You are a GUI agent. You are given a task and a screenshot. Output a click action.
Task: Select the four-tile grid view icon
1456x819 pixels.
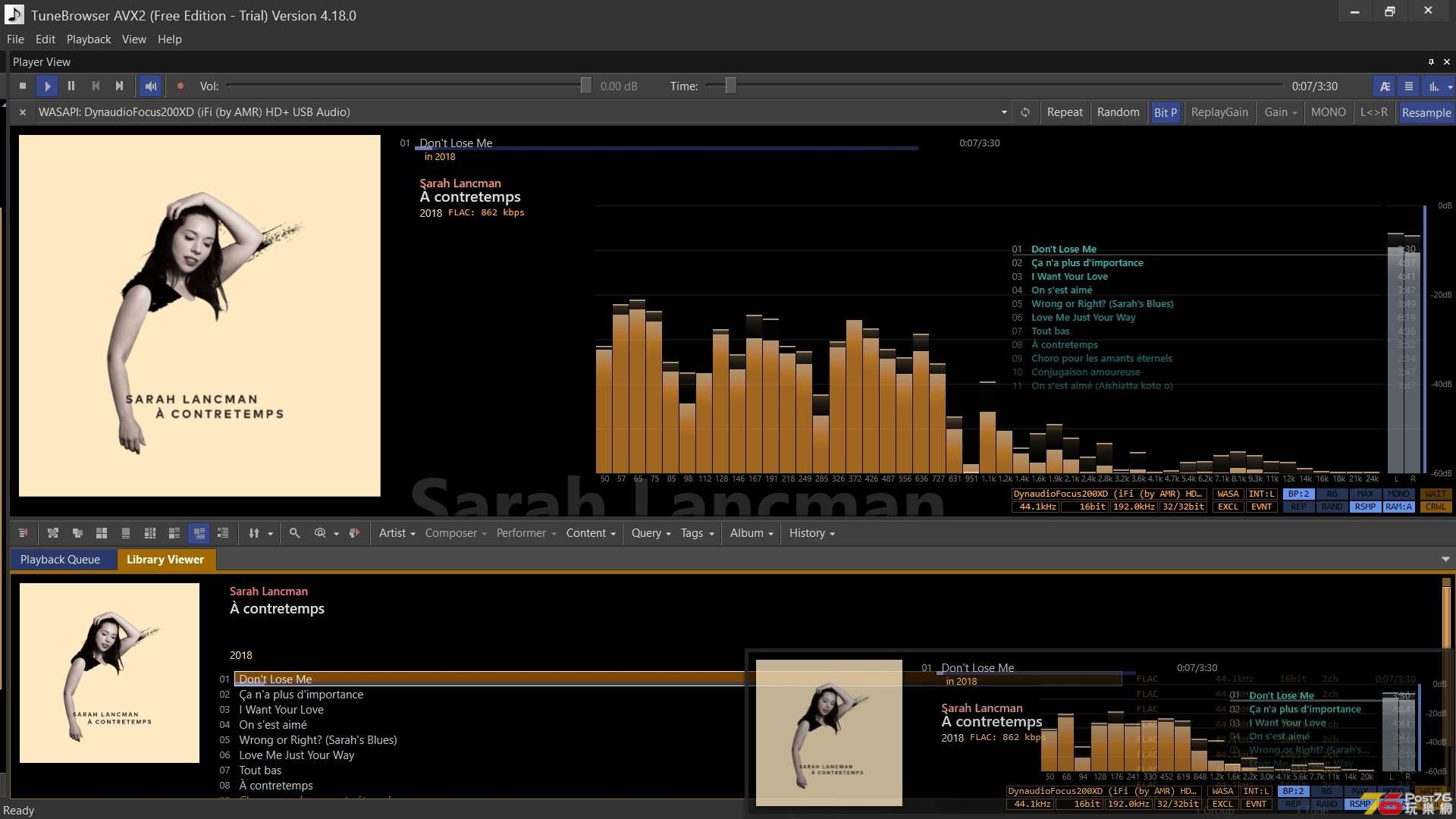pyautogui.click(x=101, y=533)
